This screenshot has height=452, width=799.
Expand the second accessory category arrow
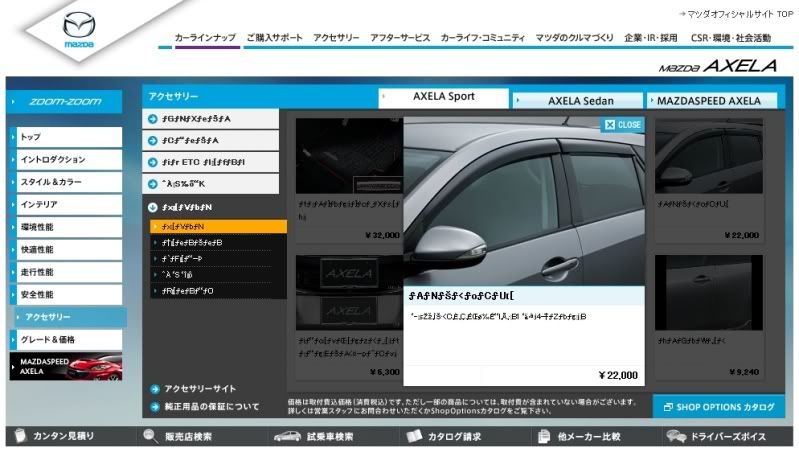pos(152,141)
